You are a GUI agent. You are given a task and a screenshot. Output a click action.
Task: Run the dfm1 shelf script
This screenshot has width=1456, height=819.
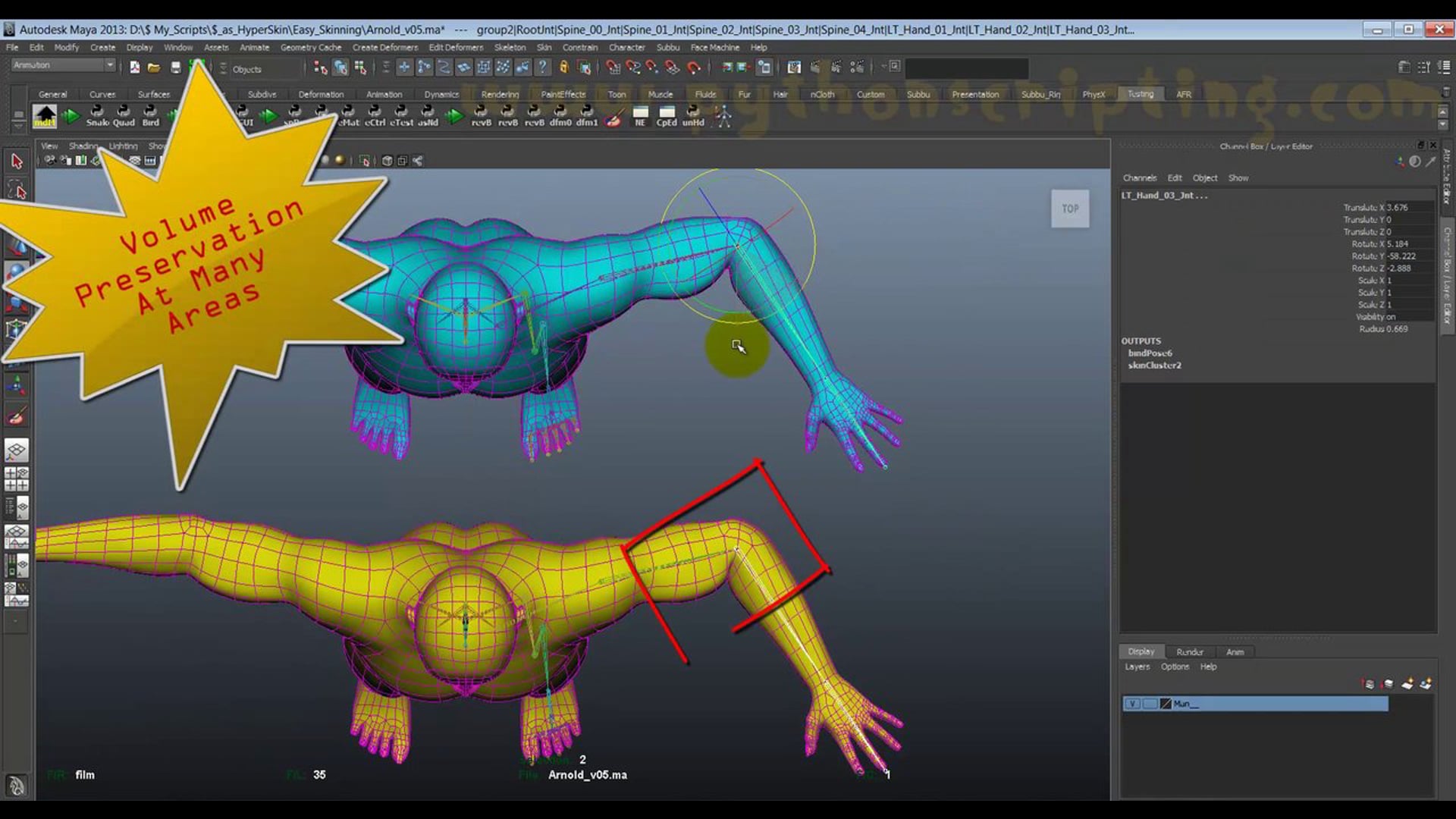tap(587, 116)
